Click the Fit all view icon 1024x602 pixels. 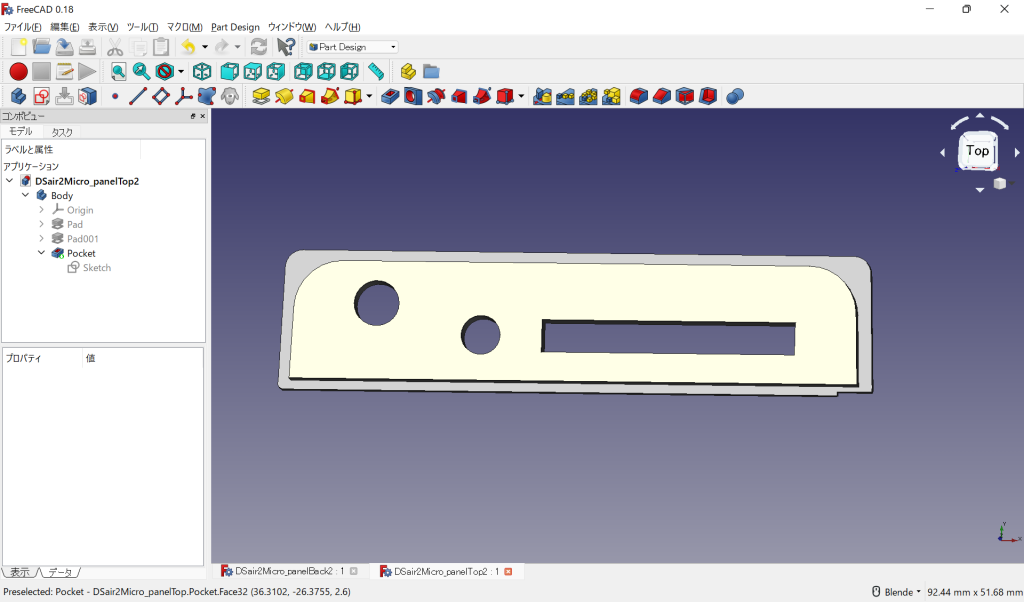tap(118, 71)
